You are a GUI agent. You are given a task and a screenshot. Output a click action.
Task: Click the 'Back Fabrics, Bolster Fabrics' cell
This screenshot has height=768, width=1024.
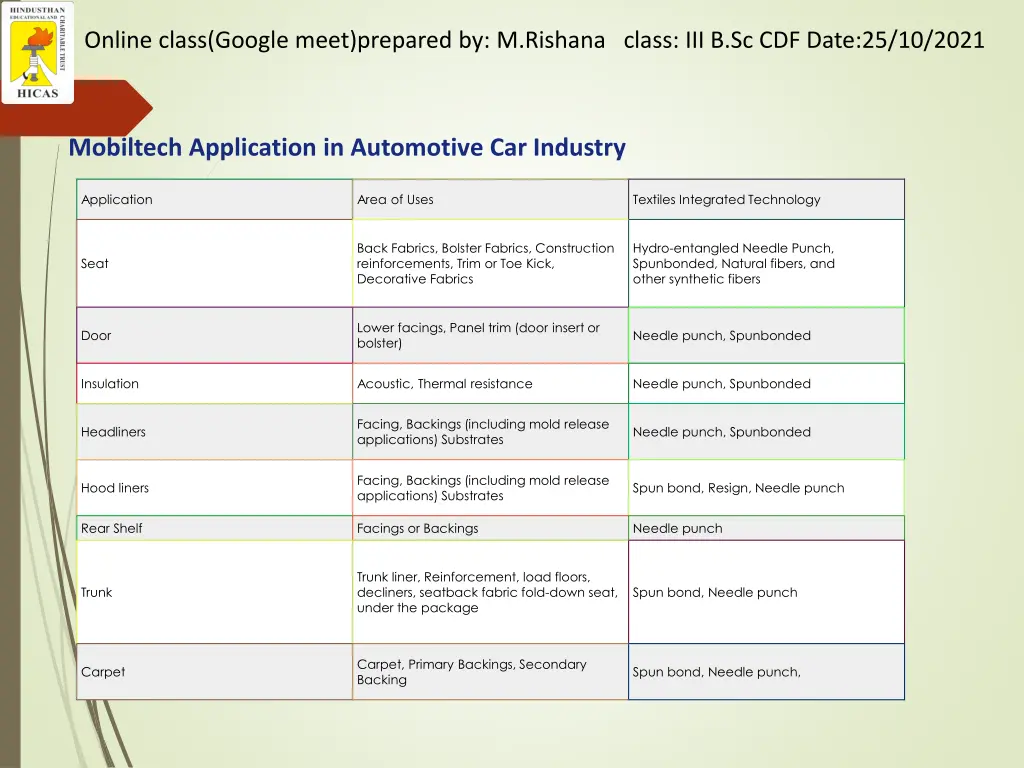(x=490, y=263)
